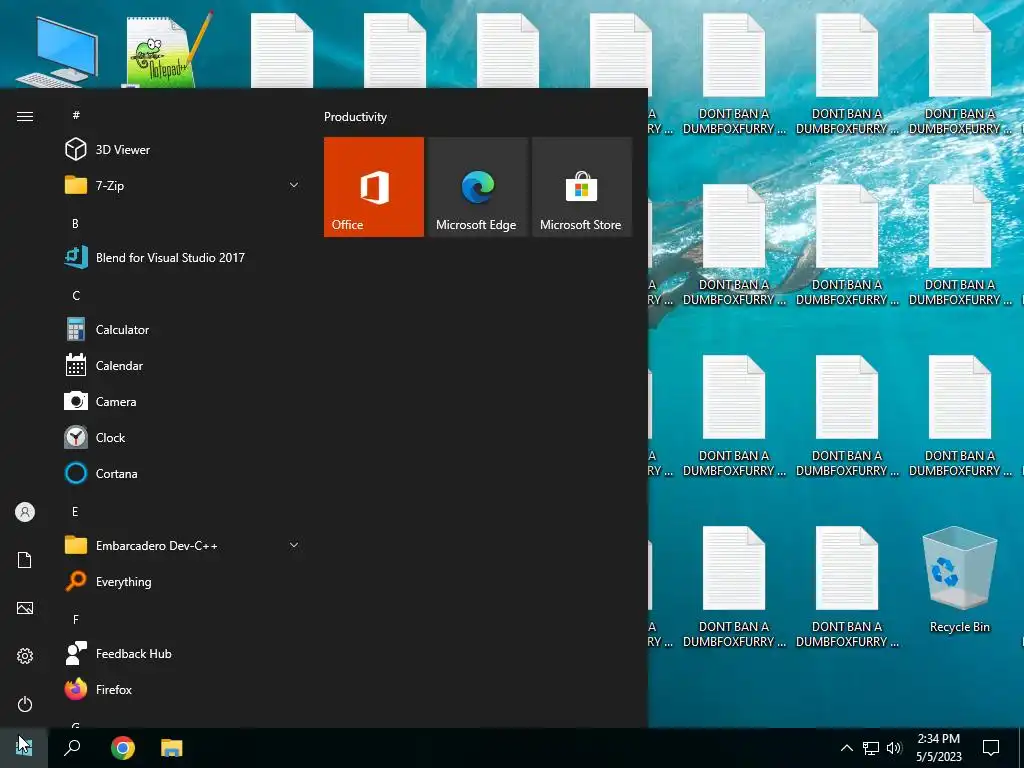Screen dimensions: 1024x768
Task: Click the Power button in Start
Action: click(x=25, y=704)
